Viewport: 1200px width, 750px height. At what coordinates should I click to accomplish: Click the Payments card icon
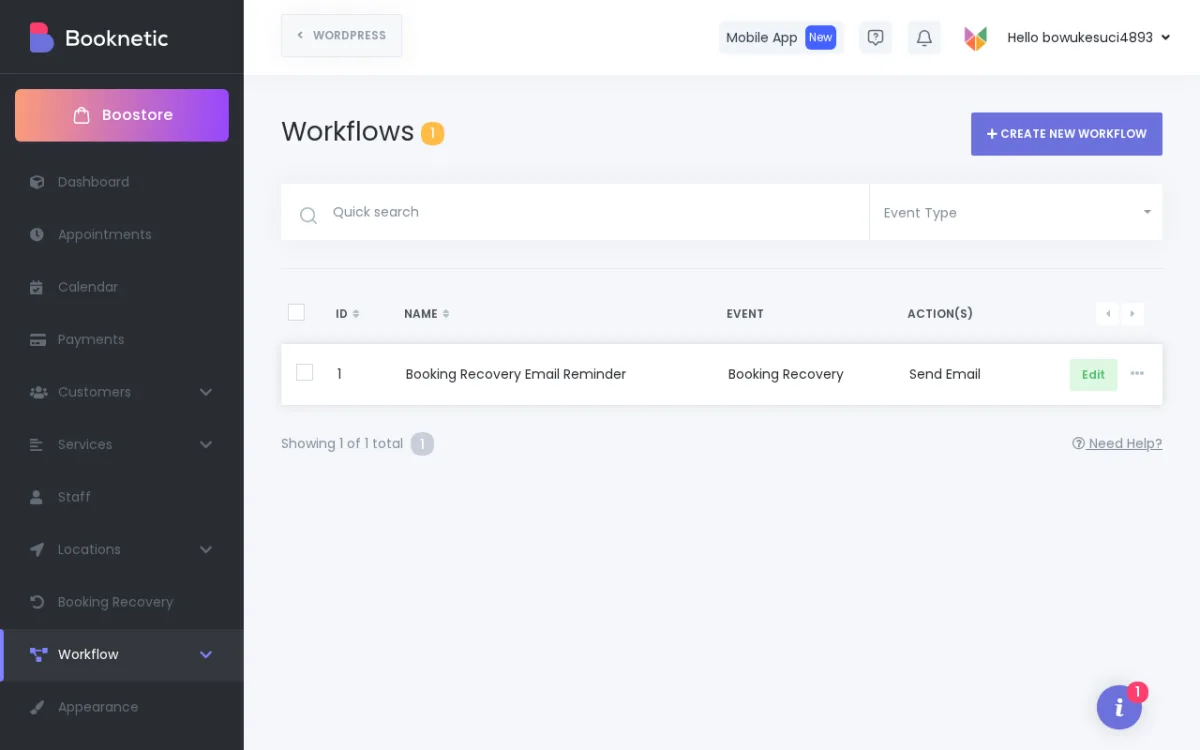[x=37, y=340]
